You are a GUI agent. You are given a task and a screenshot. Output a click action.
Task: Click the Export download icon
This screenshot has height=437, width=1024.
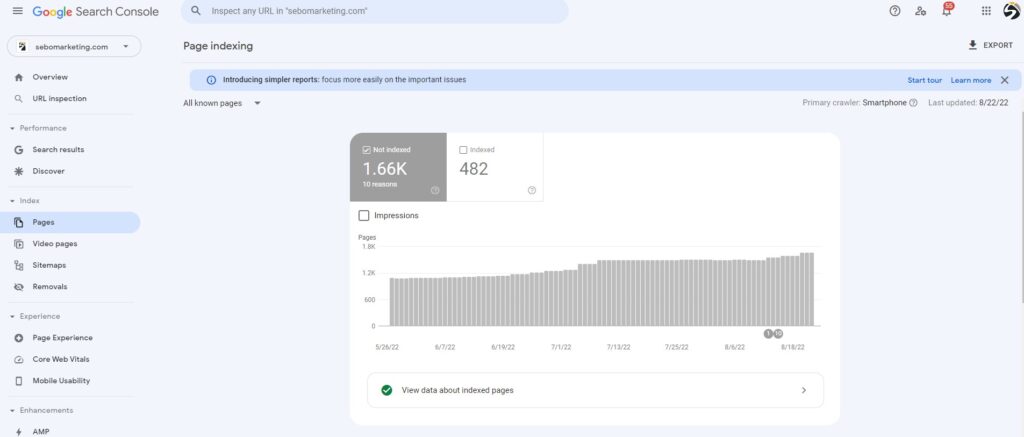[x=972, y=45]
